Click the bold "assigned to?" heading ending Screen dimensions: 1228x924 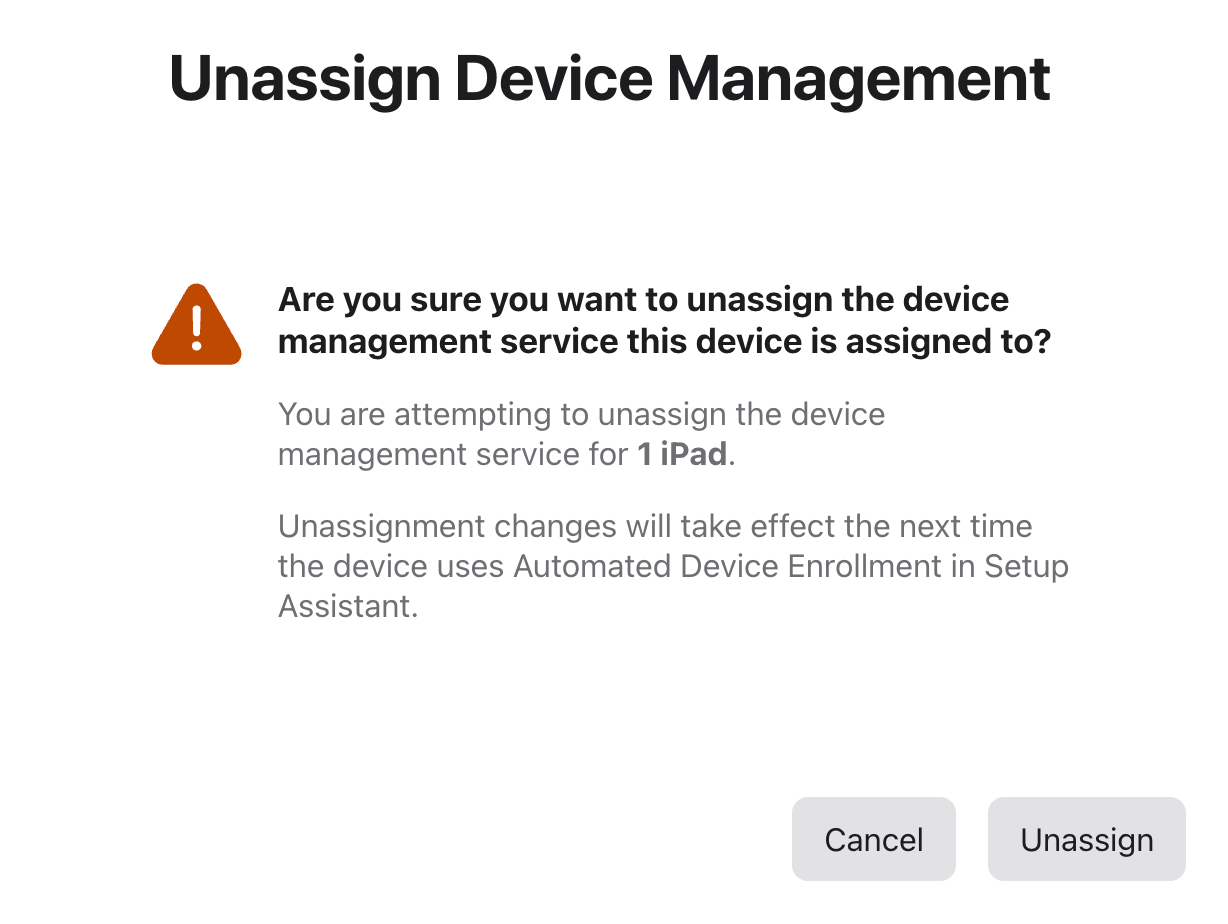click(x=948, y=342)
